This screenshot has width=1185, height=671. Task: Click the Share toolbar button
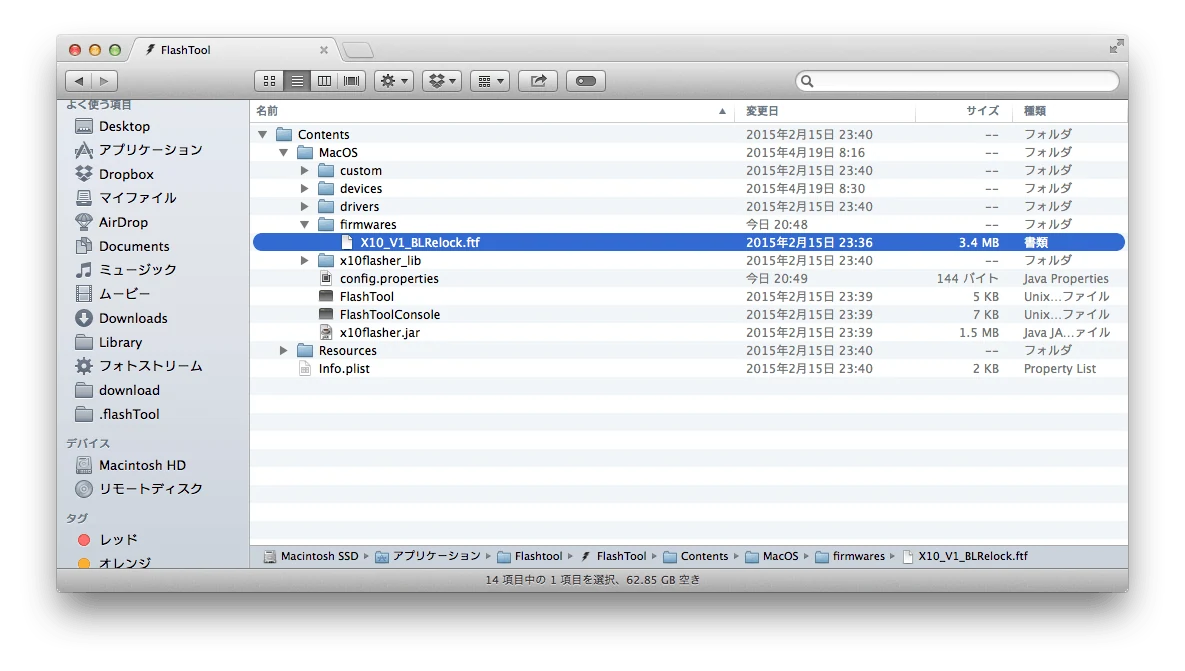538,81
